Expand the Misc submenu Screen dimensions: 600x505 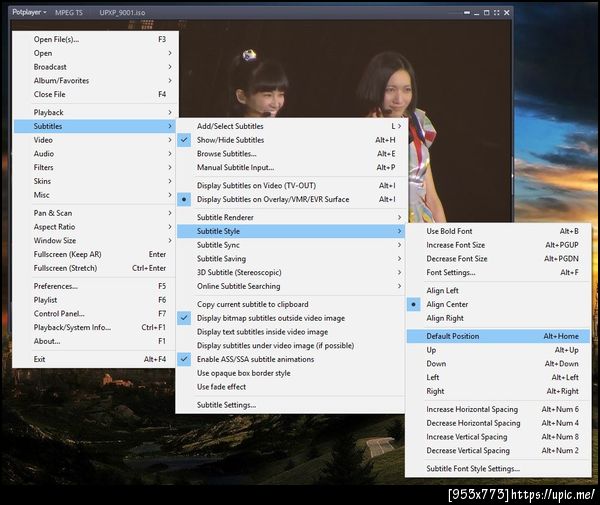coord(95,195)
